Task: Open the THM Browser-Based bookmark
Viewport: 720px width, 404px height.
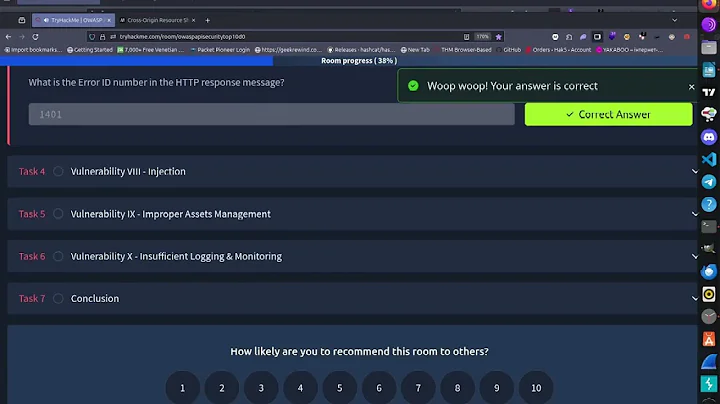Action: [463, 50]
